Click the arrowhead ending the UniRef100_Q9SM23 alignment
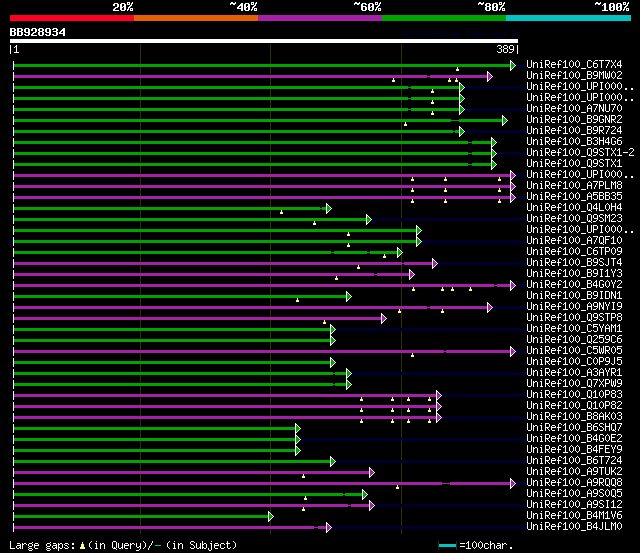Viewport: 640px width, 553px height. point(369,220)
